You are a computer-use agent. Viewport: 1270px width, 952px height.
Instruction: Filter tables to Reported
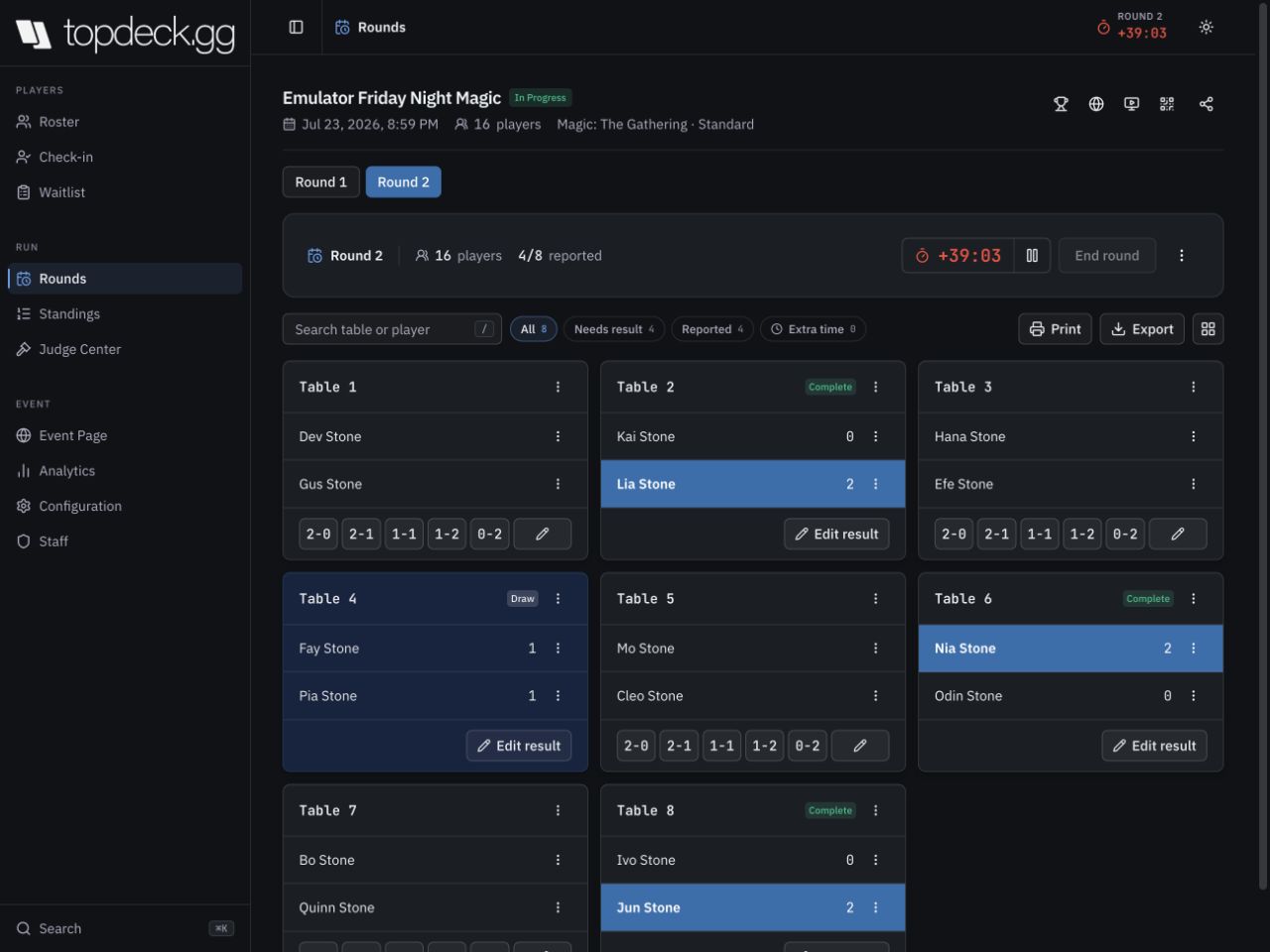coord(712,329)
